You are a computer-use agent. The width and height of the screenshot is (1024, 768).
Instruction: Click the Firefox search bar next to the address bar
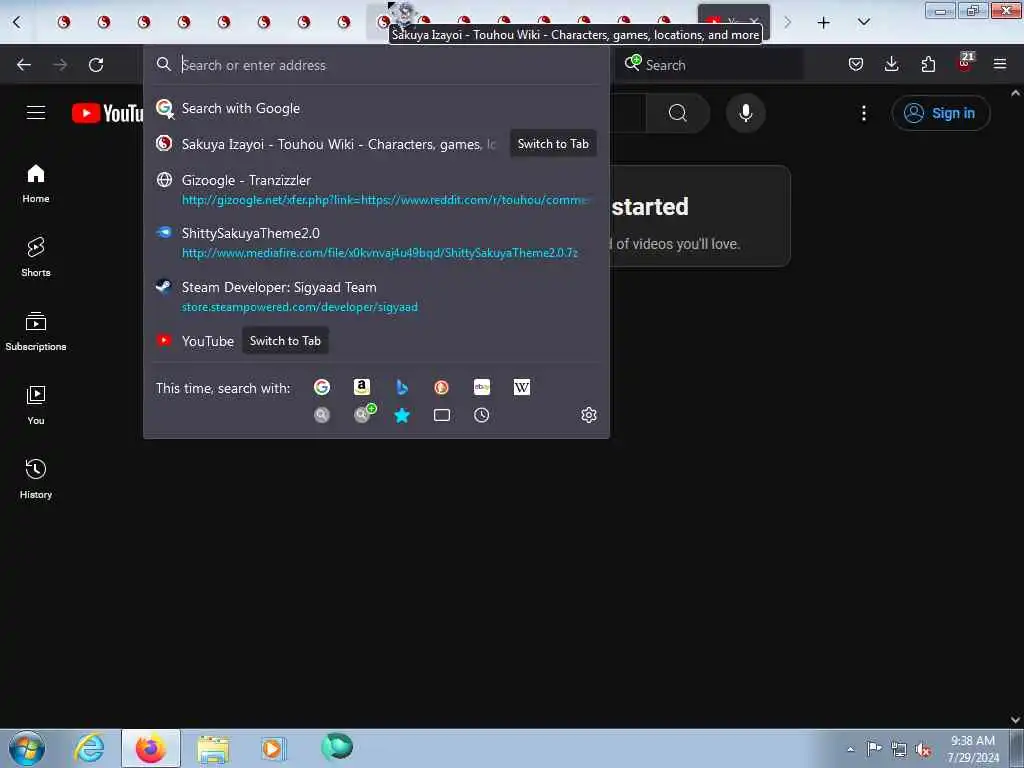(x=709, y=65)
